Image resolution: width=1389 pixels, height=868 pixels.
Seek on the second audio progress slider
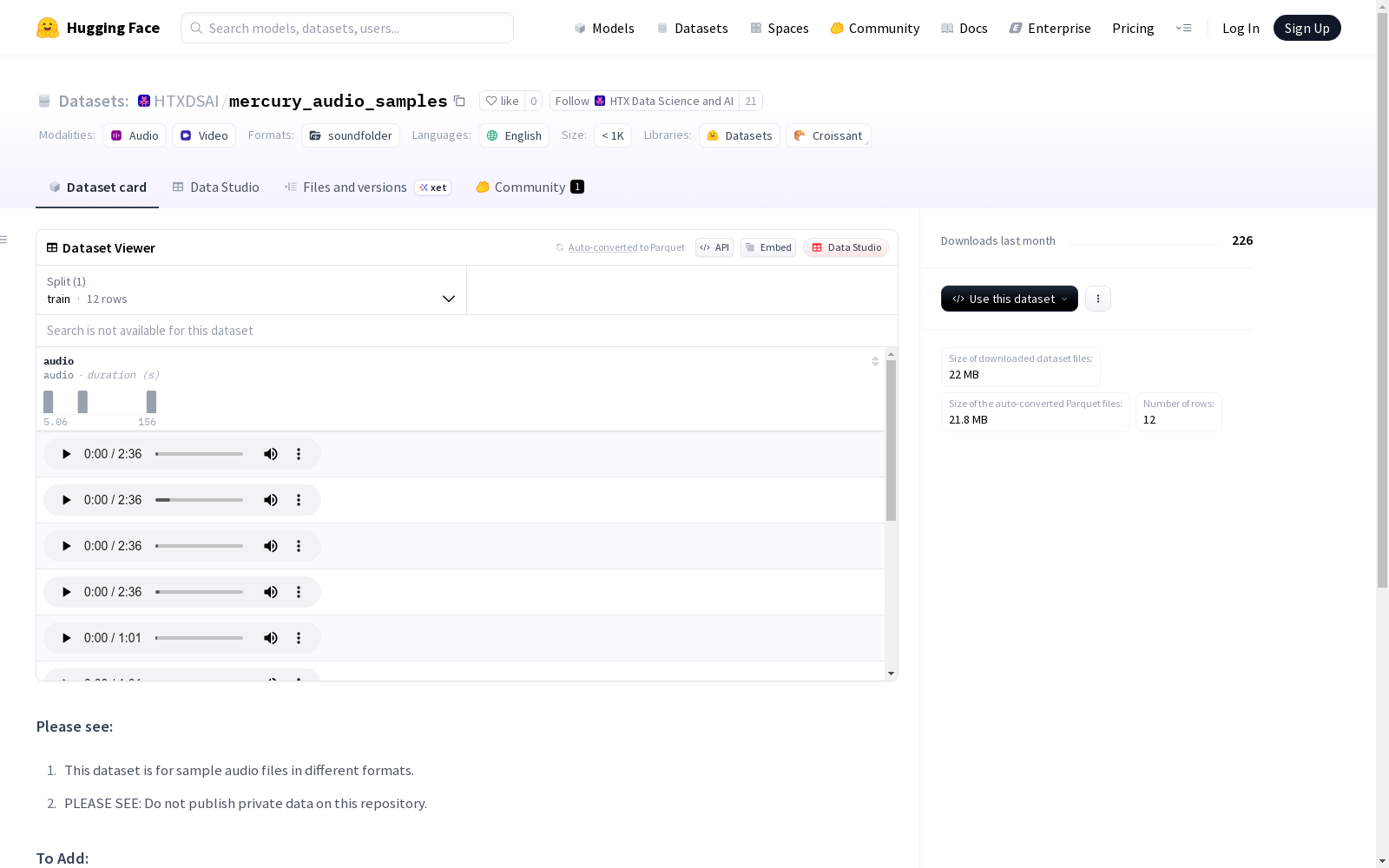point(200,500)
